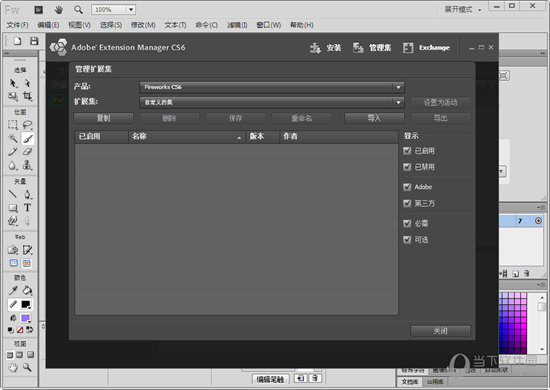Toggle the 第三方 display checkbox
Image resolution: width=550 pixels, height=390 pixels.
407,203
